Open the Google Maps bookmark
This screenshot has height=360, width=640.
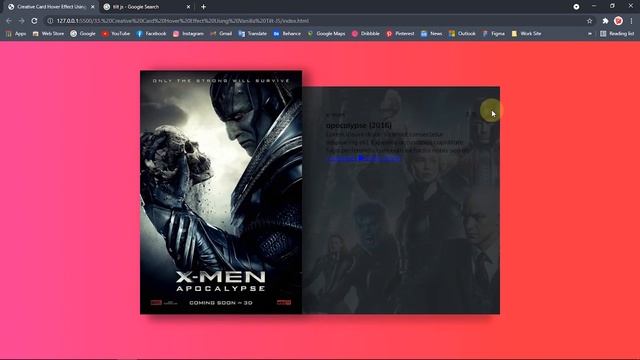pyautogui.click(x=326, y=33)
